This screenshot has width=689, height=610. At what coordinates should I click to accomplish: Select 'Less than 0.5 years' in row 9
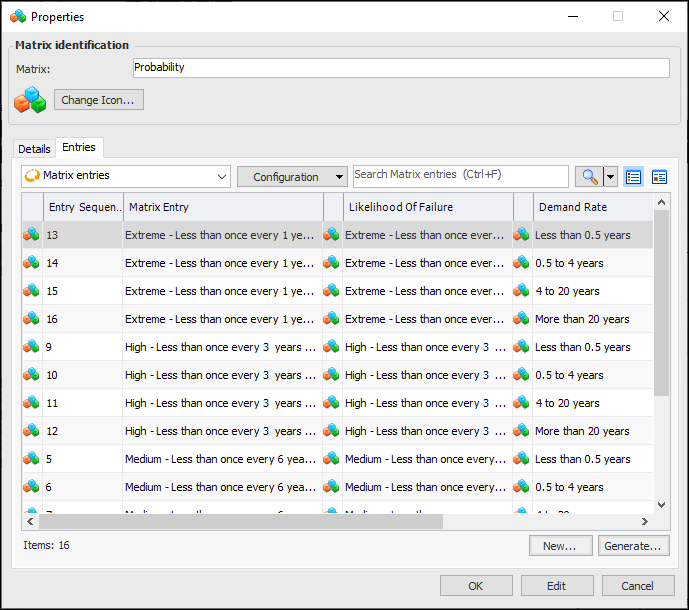583,347
